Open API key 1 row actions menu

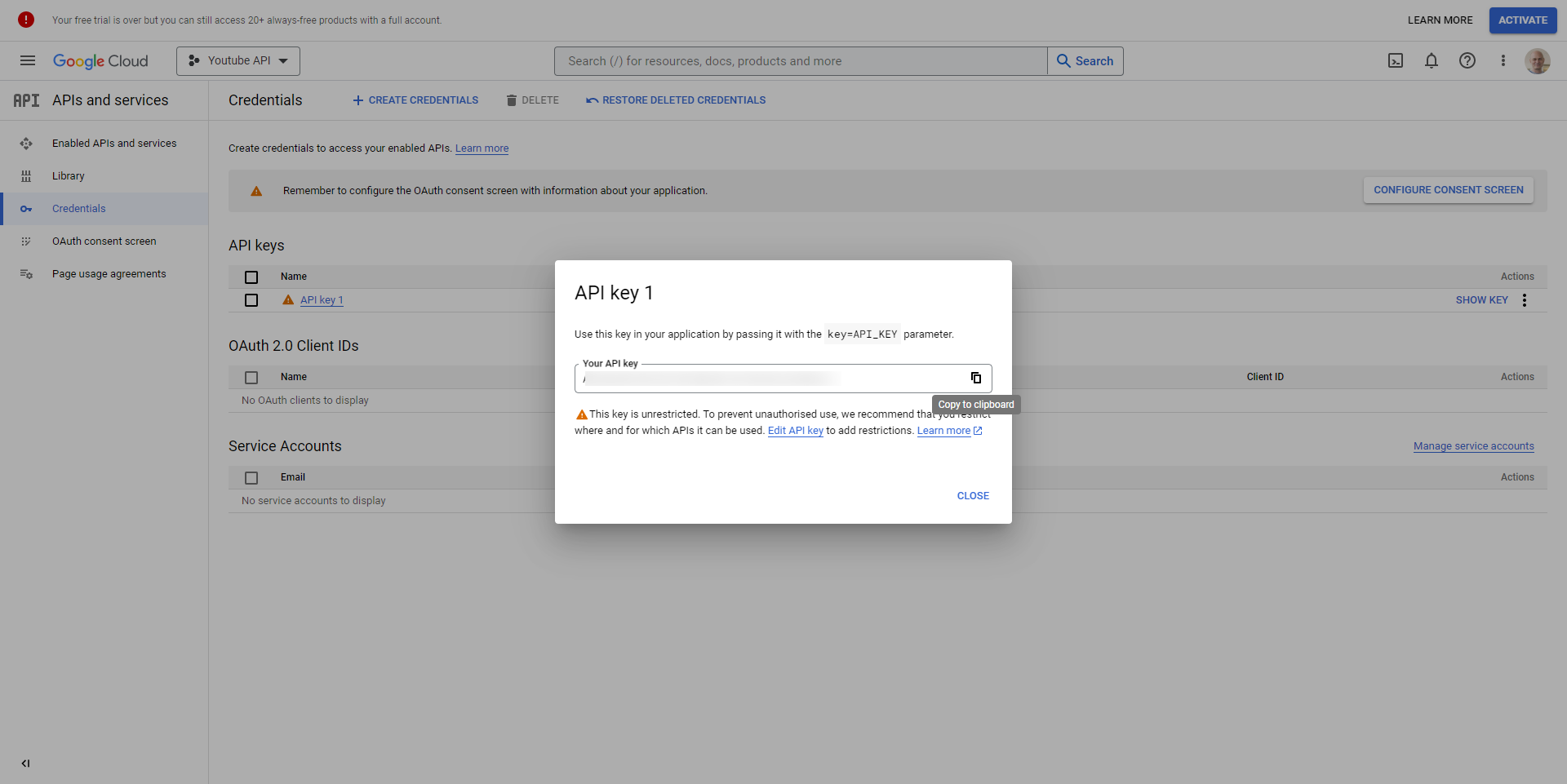1525,300
